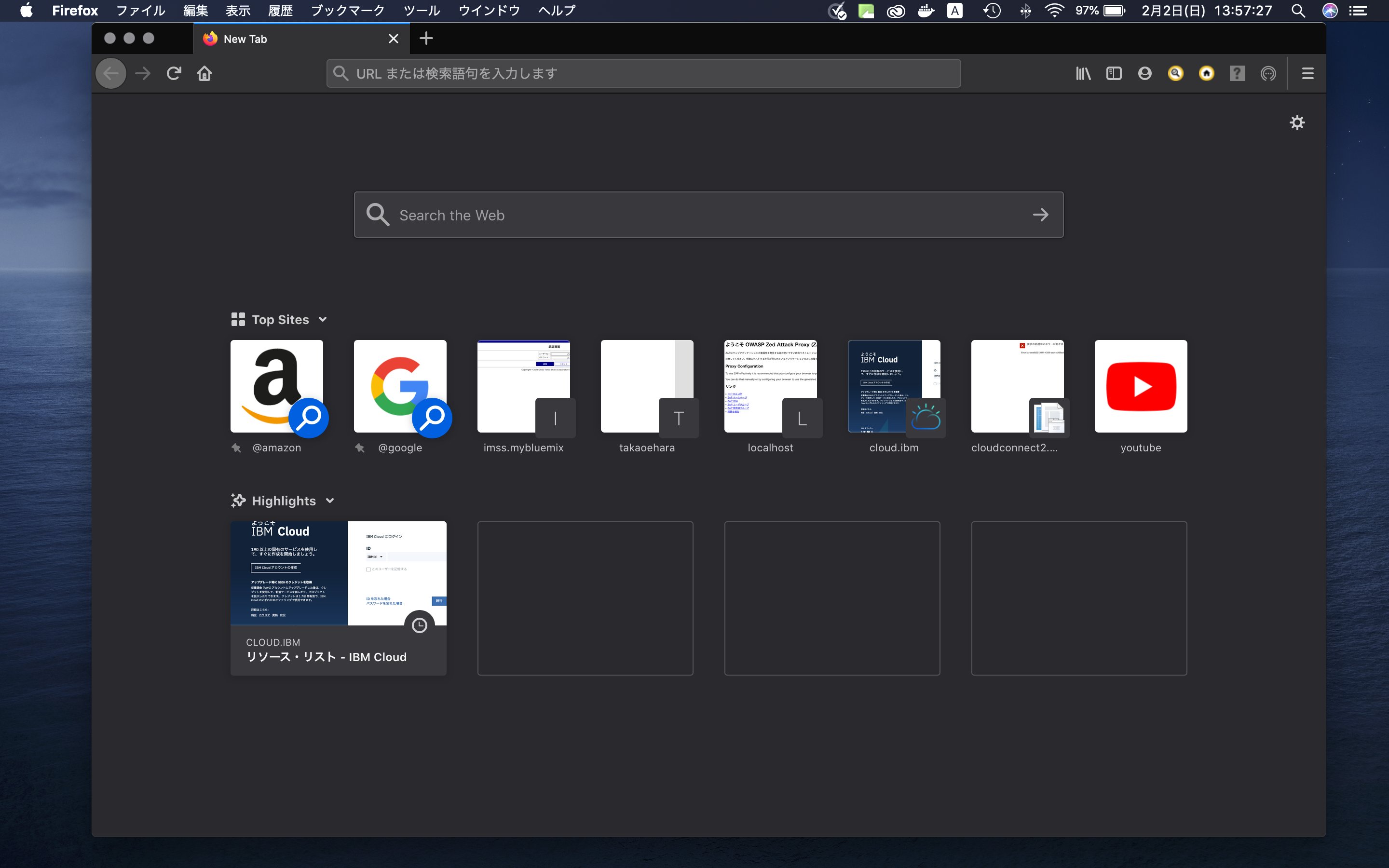Screen dimensions: 1389x868
Task: Open the 編集 menu
Action: click(x=196, y=10)
